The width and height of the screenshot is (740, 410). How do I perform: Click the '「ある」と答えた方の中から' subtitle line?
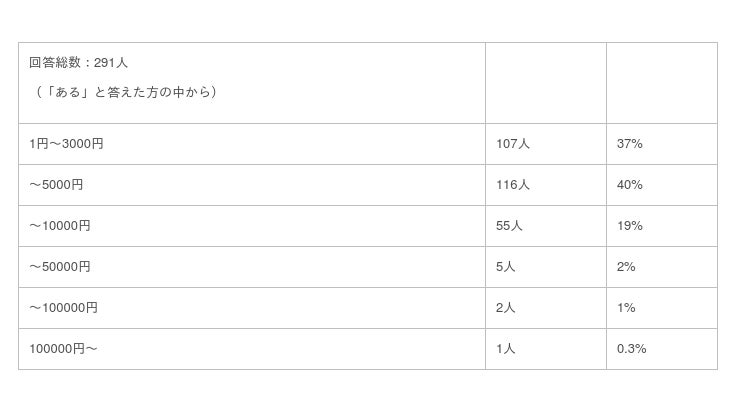123,92
